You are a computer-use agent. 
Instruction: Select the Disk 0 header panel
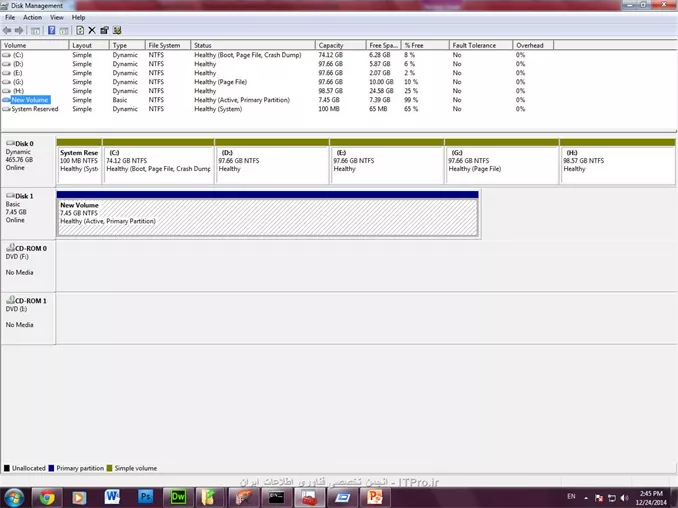(28, 162)
